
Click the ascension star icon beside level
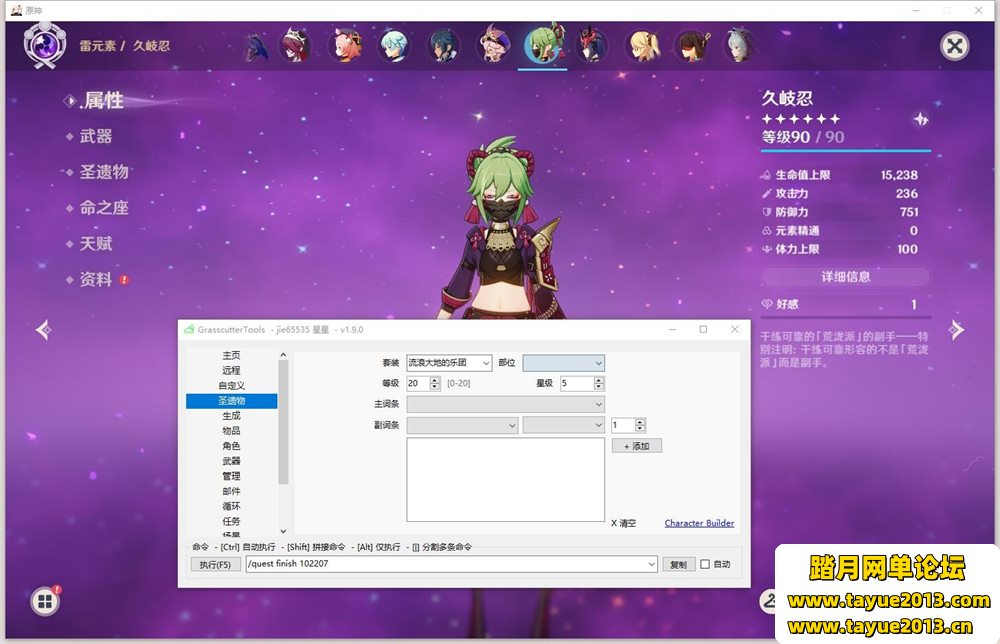(920, 119)
